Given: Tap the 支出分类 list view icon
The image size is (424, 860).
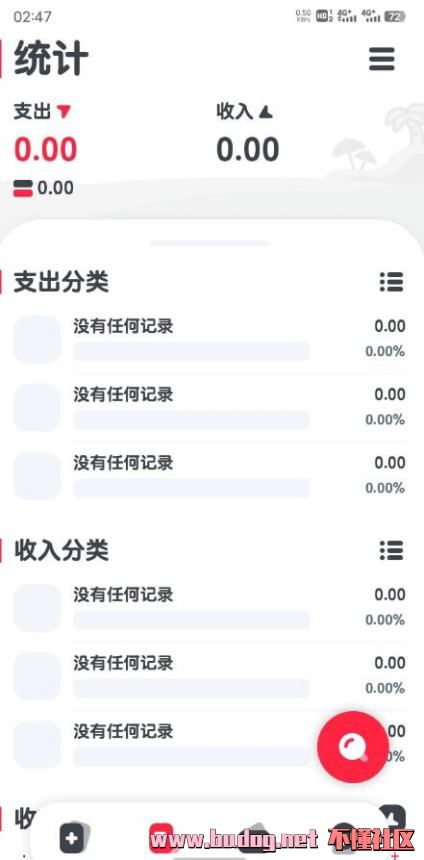Looking at the screenshot, I should tap(392, 282).
